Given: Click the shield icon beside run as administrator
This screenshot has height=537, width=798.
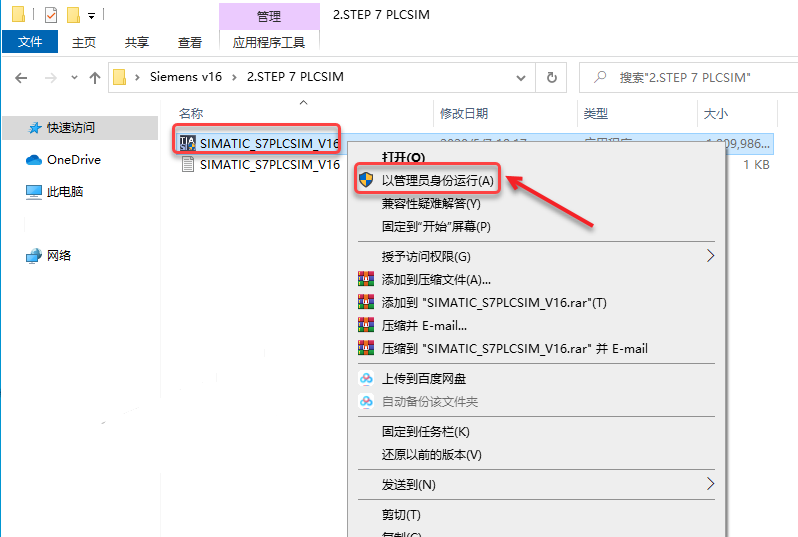Looking at the screenshot, I should point(366,180).
